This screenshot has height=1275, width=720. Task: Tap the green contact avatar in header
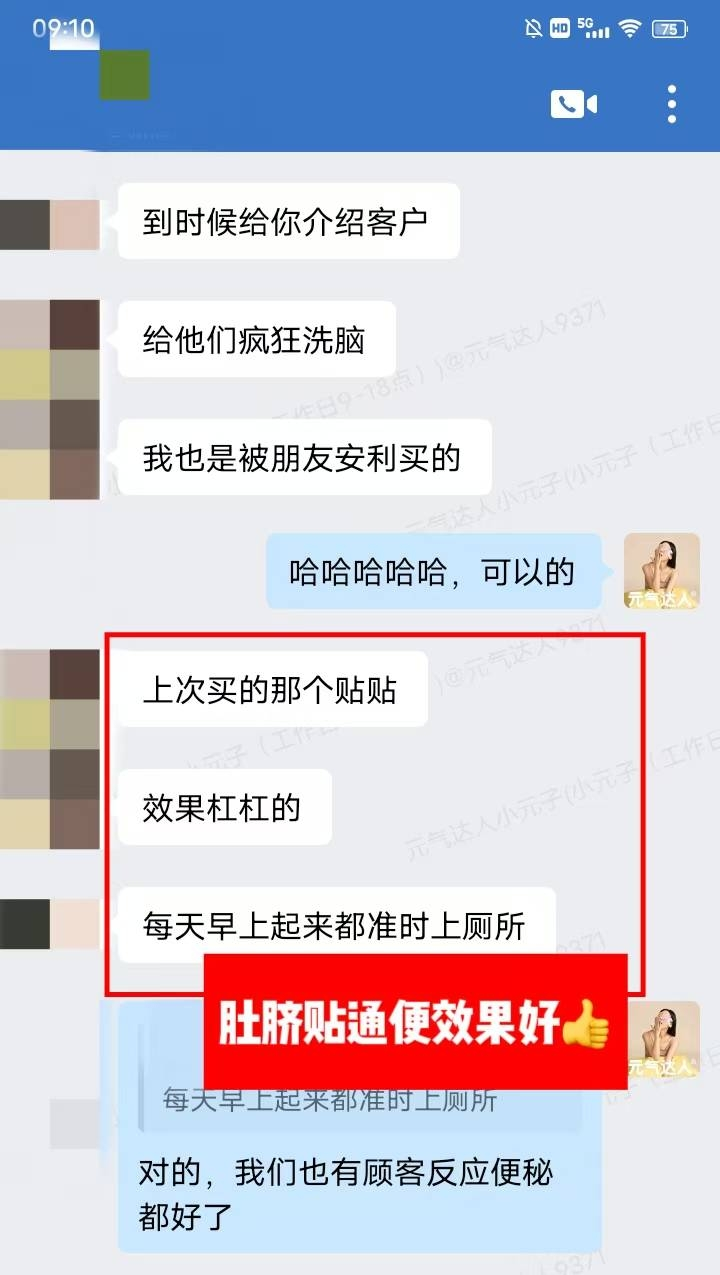[125, 75]
